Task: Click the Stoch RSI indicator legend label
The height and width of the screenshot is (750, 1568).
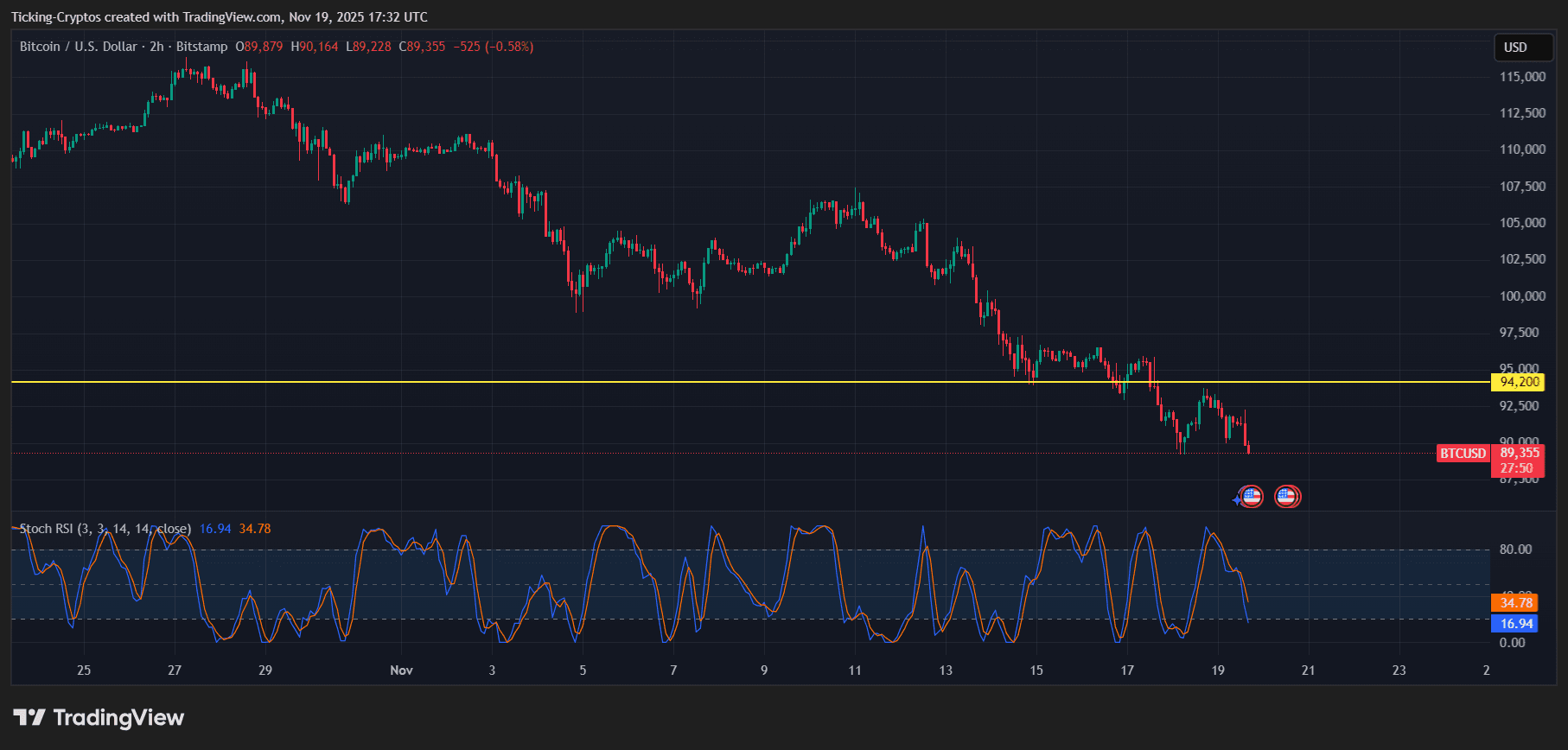Action: pos(105,529)
